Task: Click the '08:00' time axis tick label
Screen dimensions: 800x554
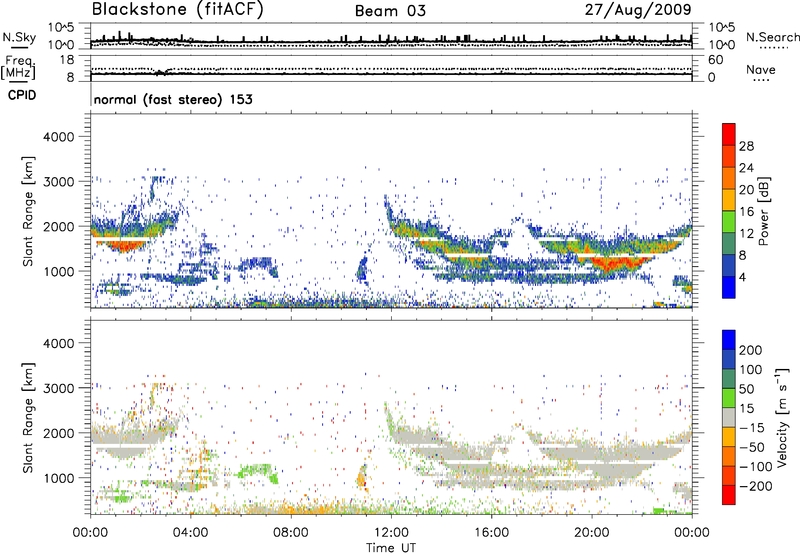Action: coord(290,533)
